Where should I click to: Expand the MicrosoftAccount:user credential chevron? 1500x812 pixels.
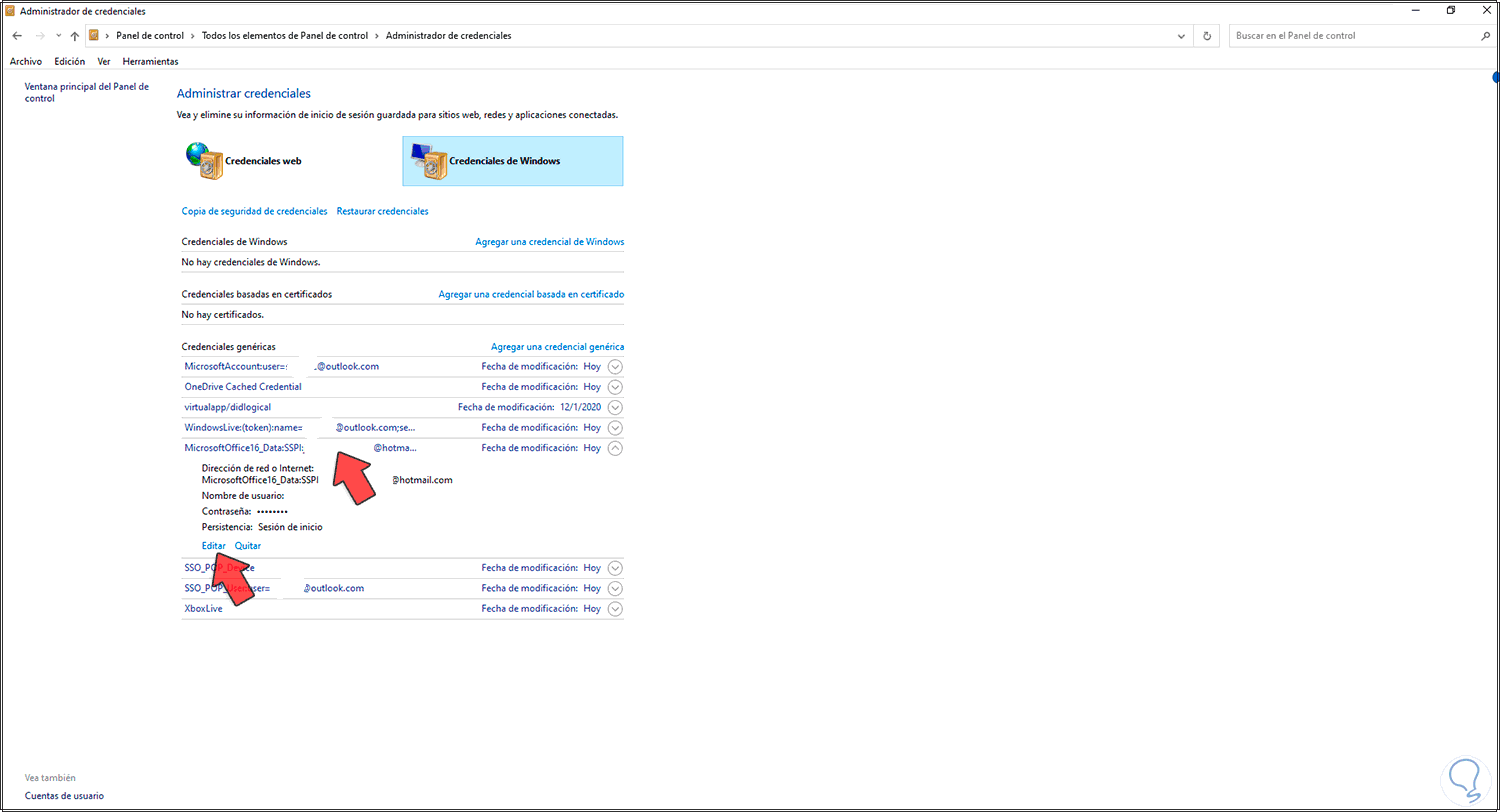(x=615, y=366)
